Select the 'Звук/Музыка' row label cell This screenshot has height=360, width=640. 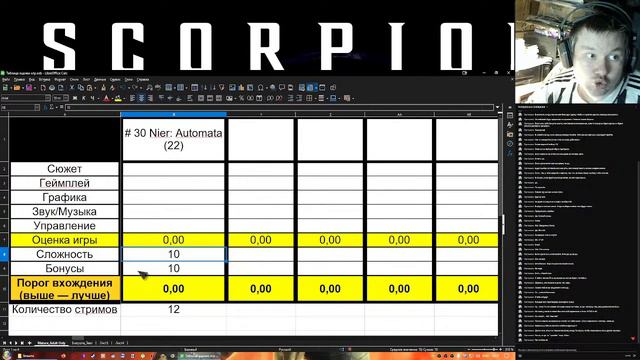click(x=64, y=211)
